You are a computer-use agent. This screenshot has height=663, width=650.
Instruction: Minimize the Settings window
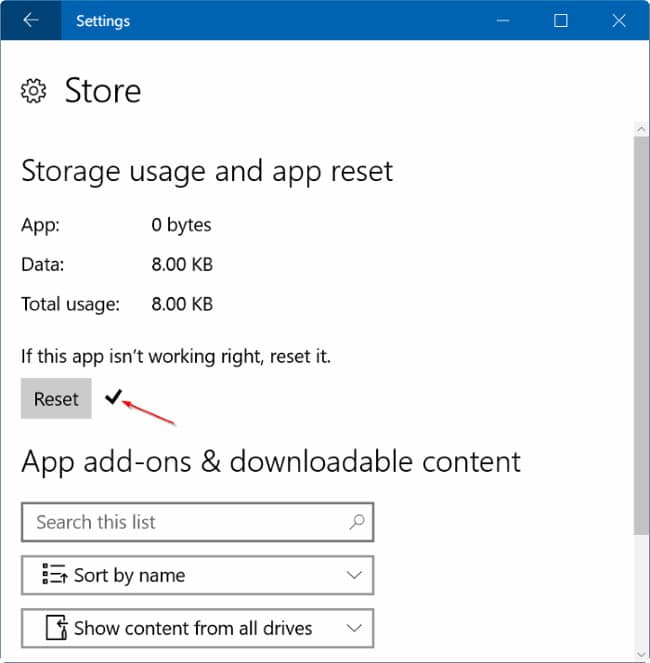(503, 20)
